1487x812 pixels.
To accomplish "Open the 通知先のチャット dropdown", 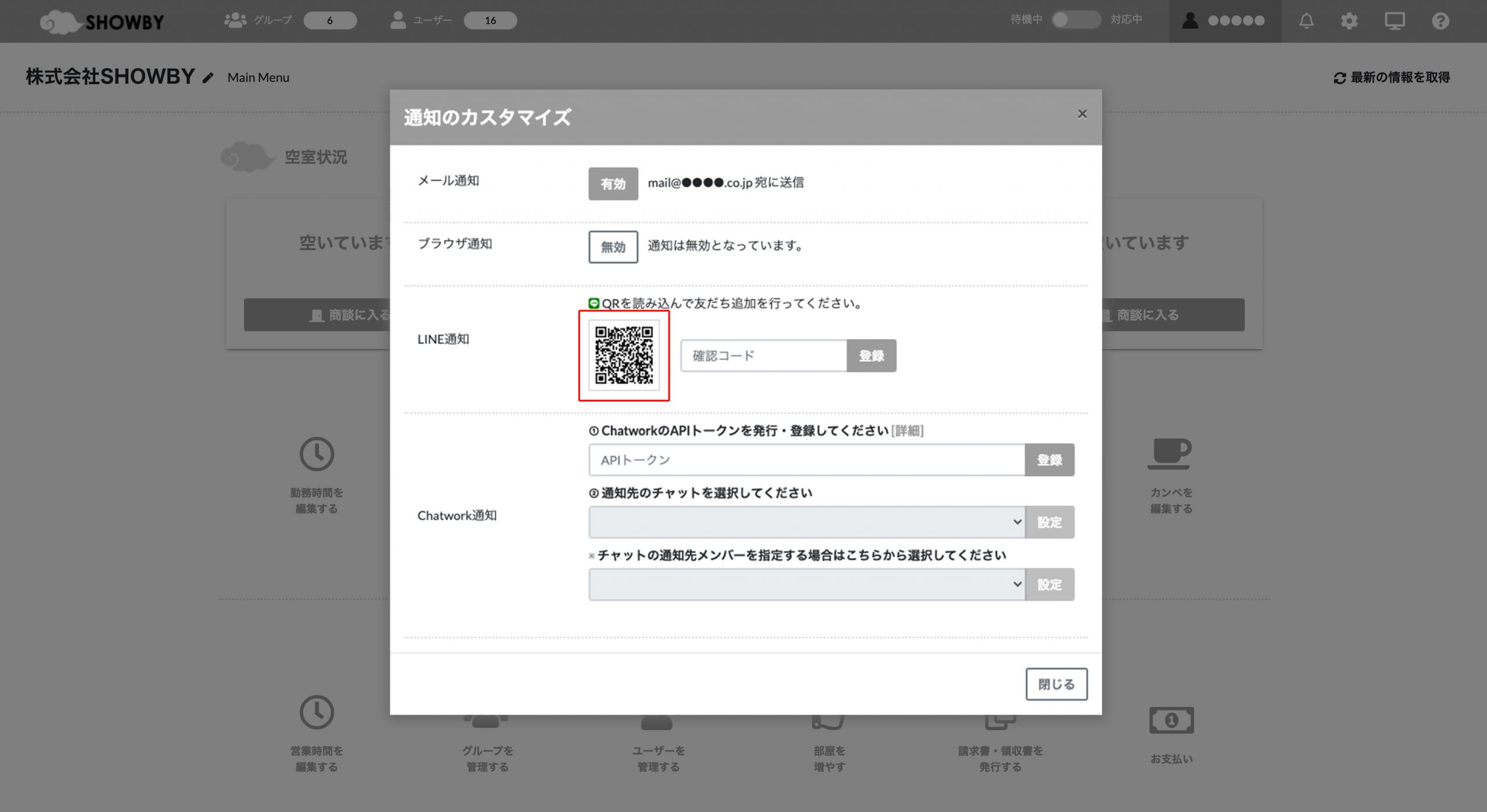I will (x=807, y=522).
